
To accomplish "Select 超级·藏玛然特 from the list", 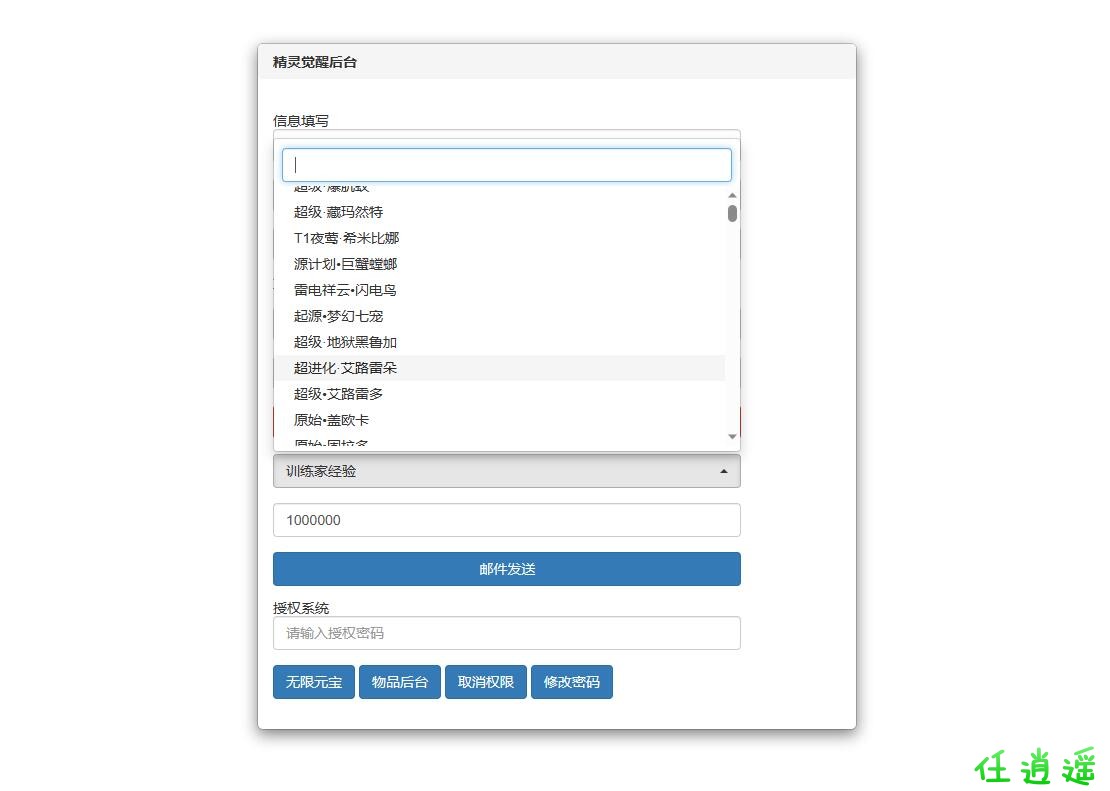I will click(x=499, y=212).
